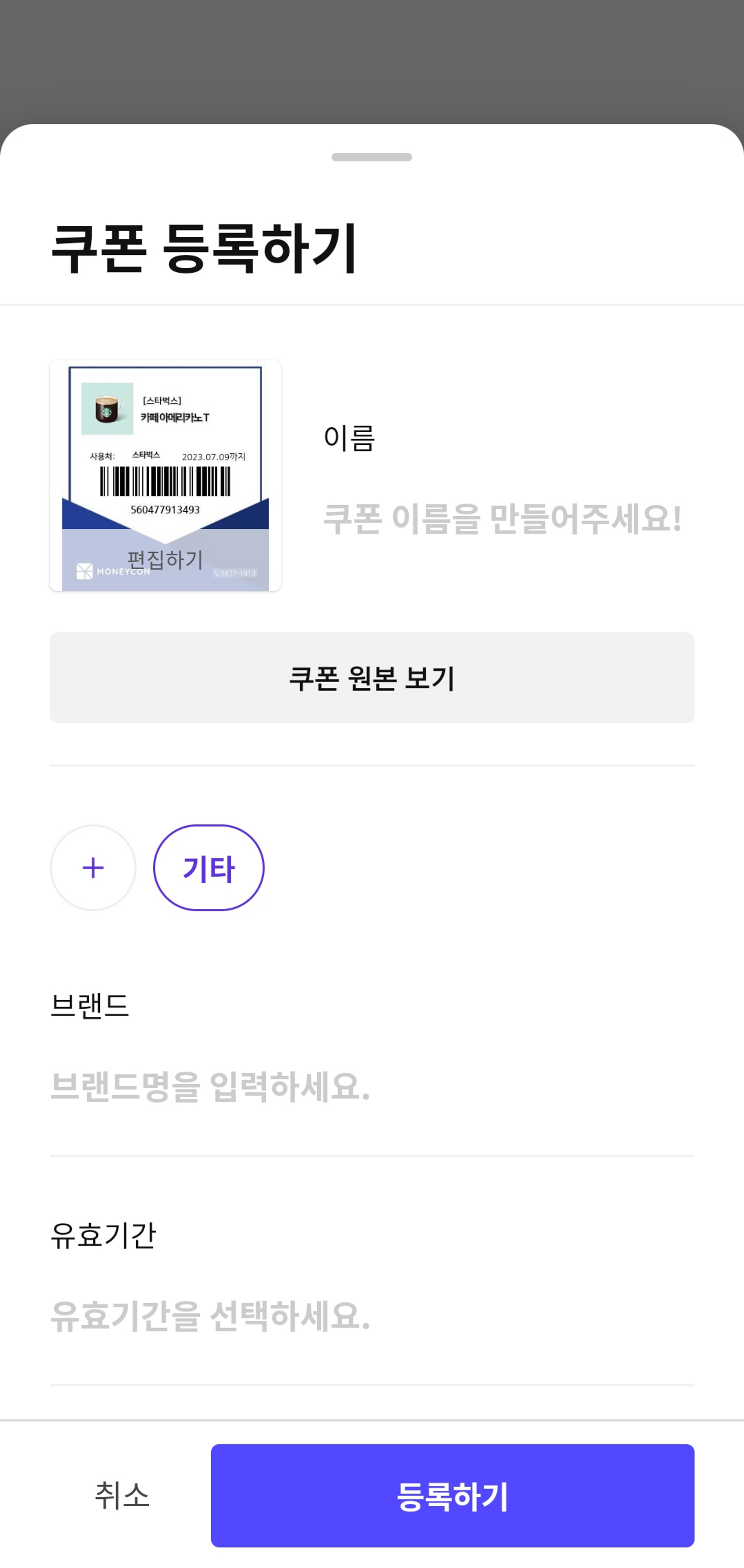Screen dimensions: 744x1568
Task: Click the Starbucks coffee cup image
Action: coord(107,408)
